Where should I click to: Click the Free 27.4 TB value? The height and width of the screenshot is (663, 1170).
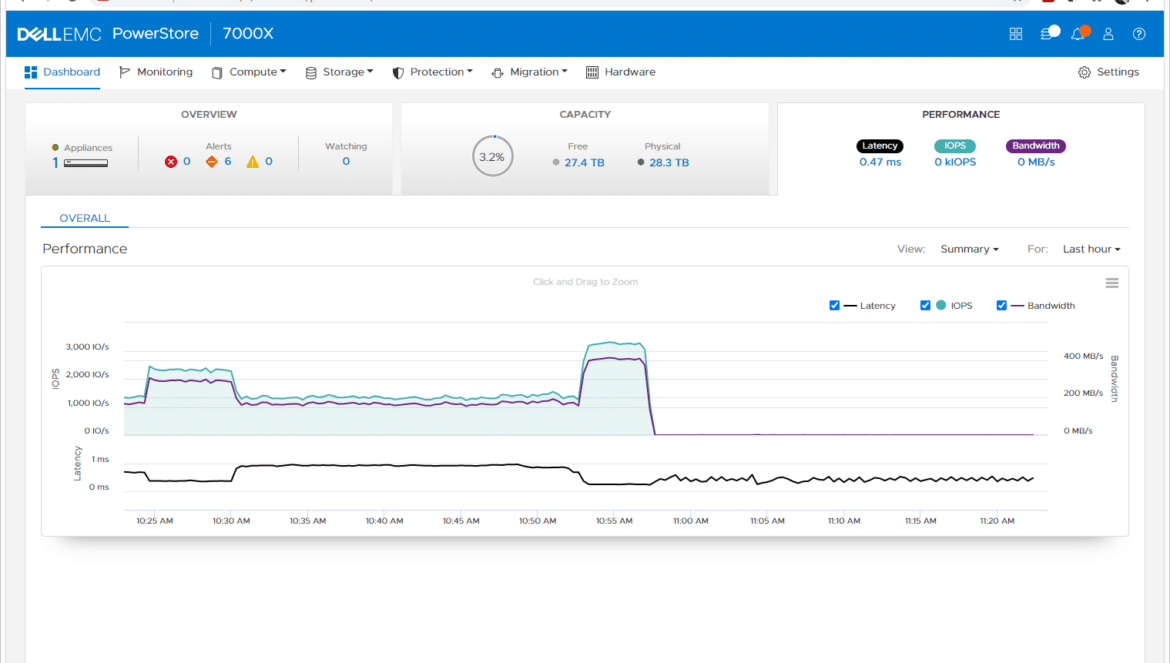click(x=584, y=163)
